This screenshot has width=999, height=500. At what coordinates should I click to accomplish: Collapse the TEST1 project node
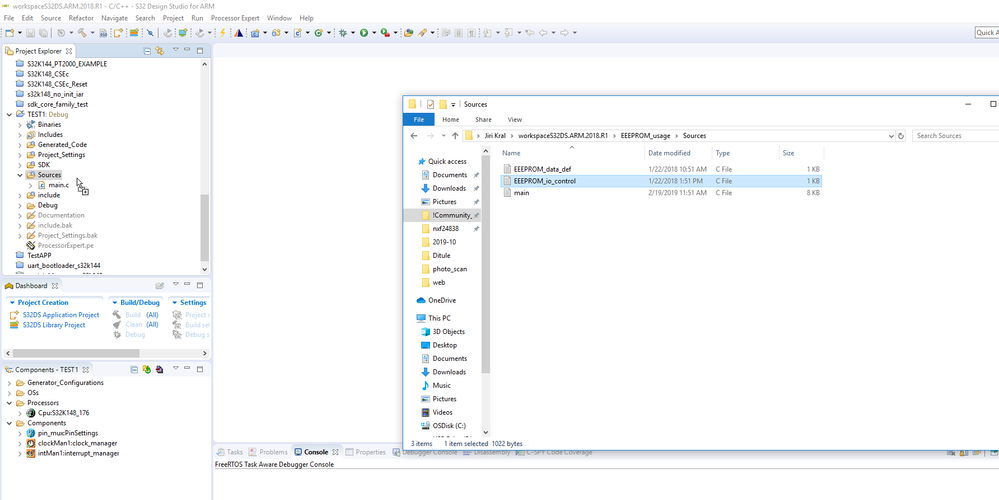[9, 115]
